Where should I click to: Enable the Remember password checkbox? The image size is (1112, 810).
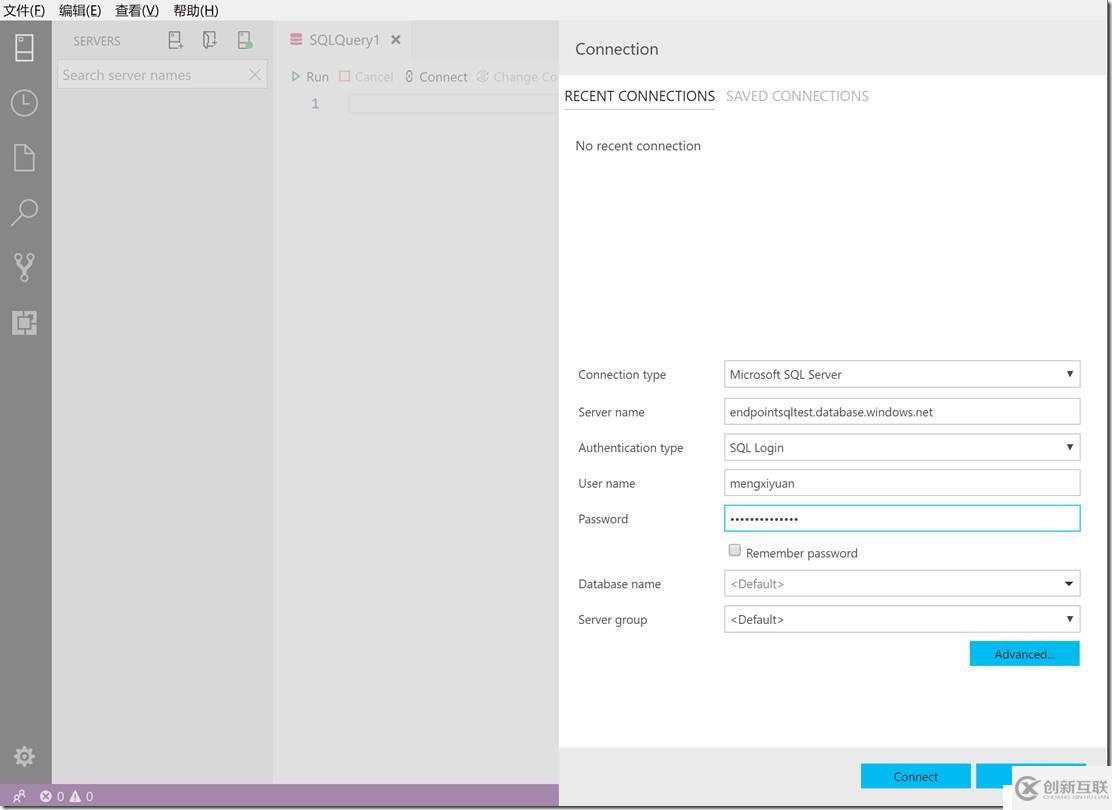[x=735, y=550]
